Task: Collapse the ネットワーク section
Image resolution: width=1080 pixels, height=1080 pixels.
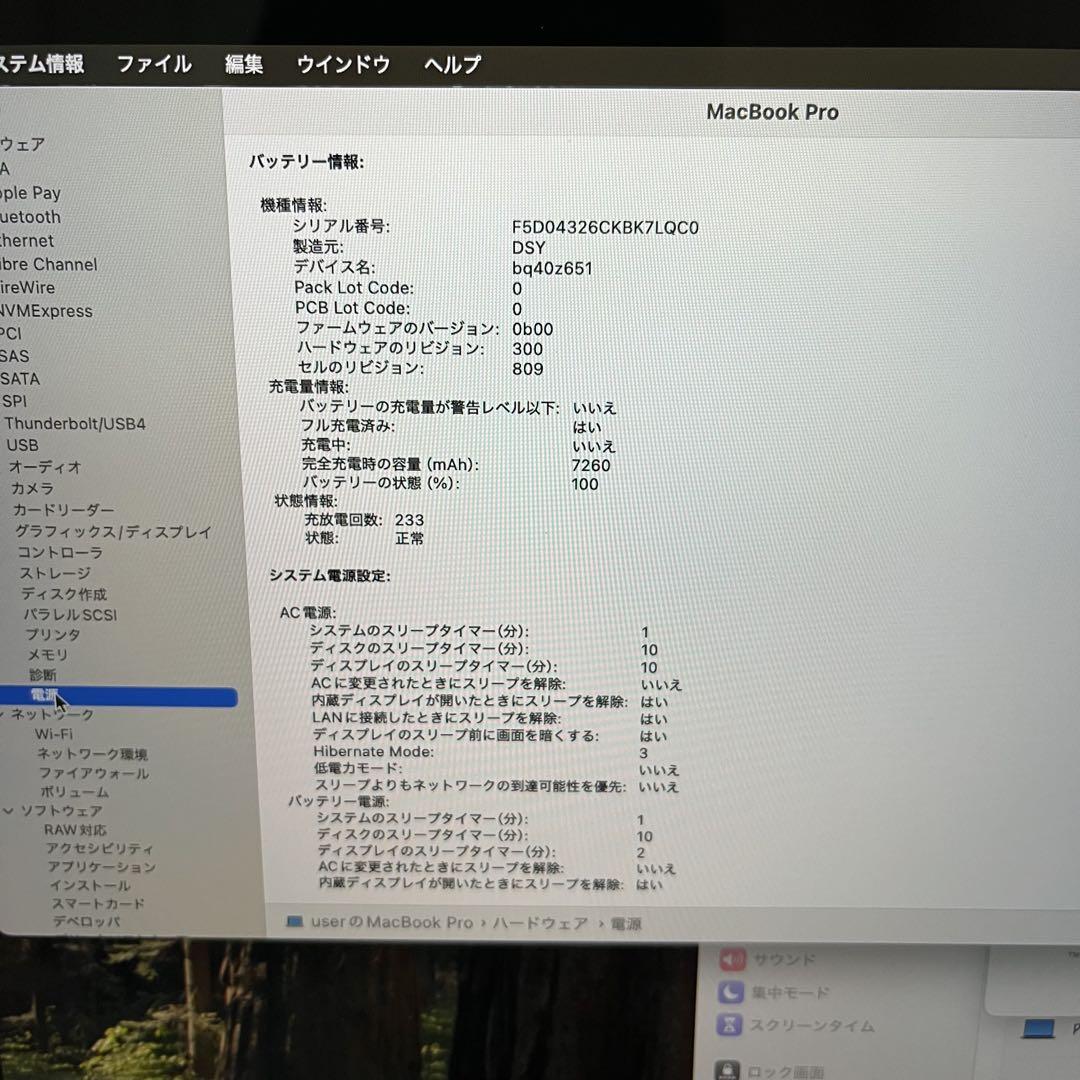Action: coord(2,714)
